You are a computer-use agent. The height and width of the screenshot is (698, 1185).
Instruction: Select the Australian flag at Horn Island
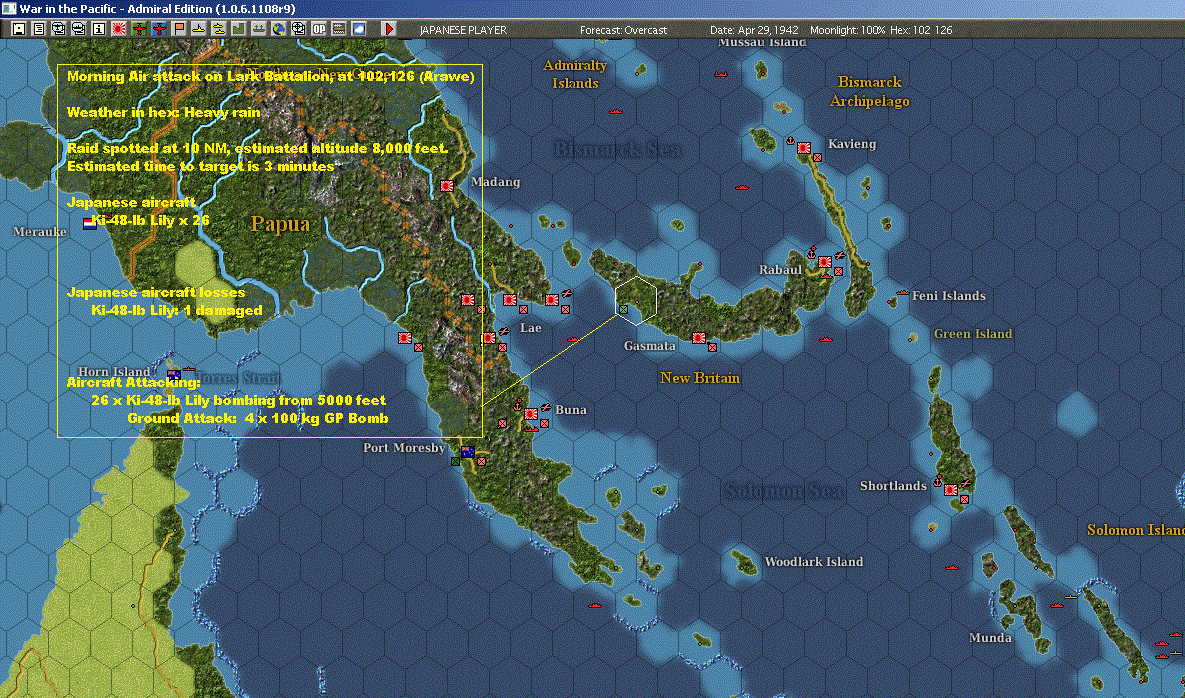(x=174, y=375)
